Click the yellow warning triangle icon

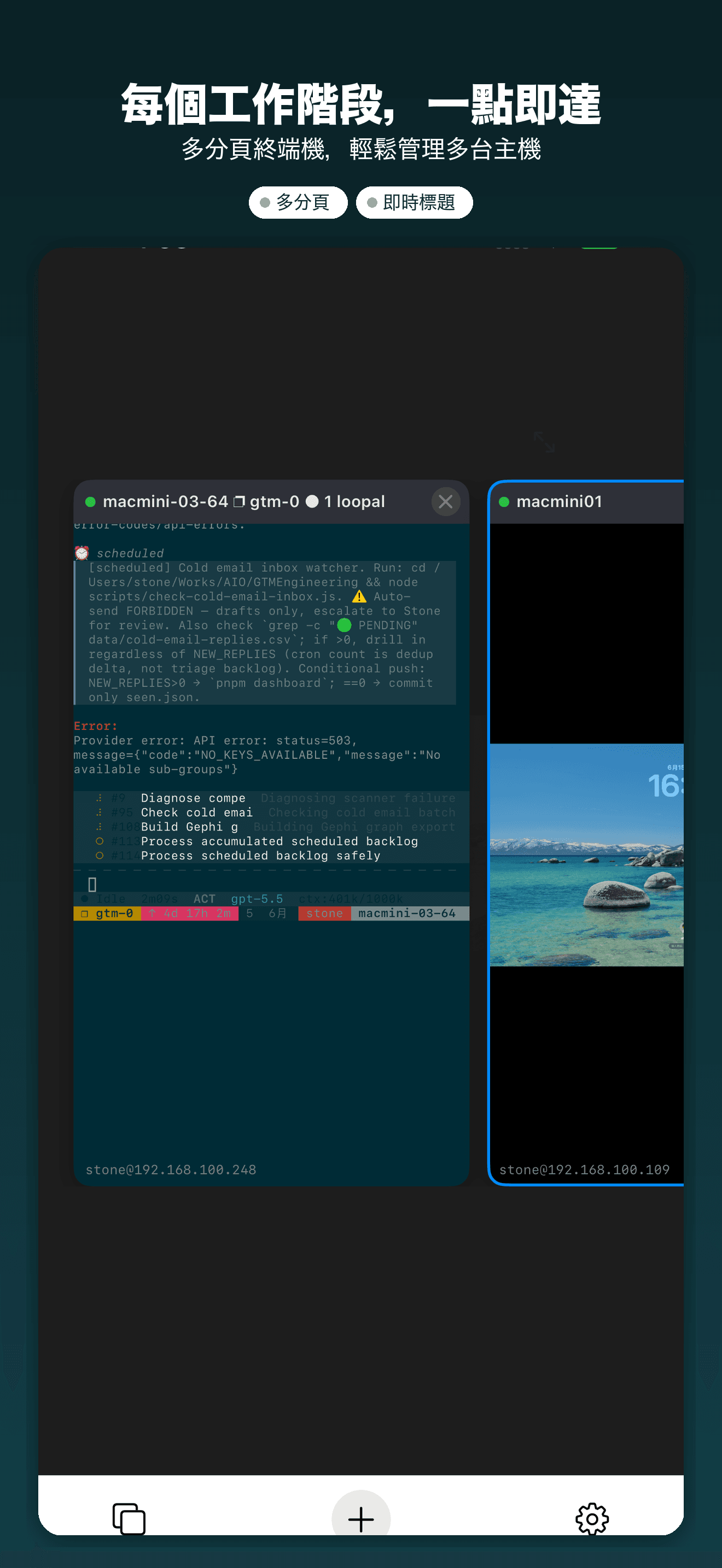359,596
